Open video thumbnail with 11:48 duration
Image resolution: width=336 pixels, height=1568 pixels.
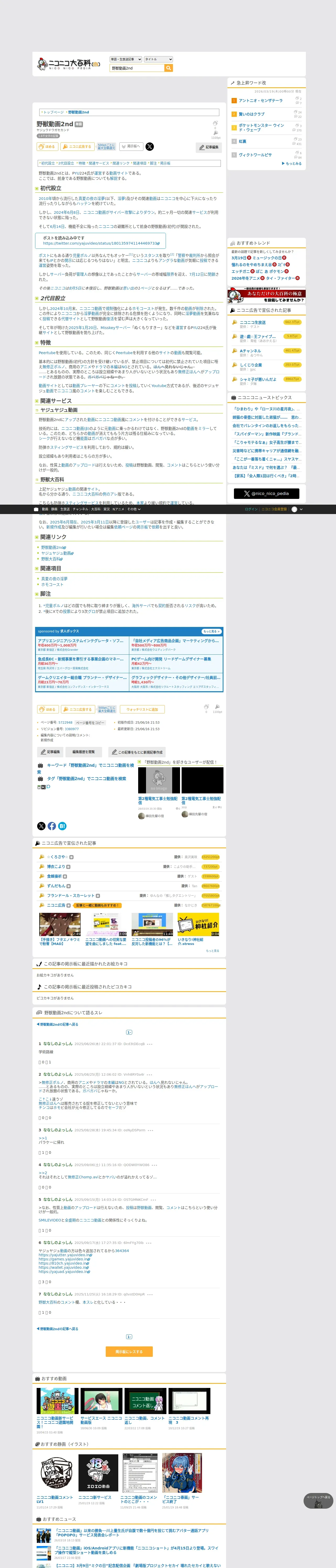tap(153, 925)
